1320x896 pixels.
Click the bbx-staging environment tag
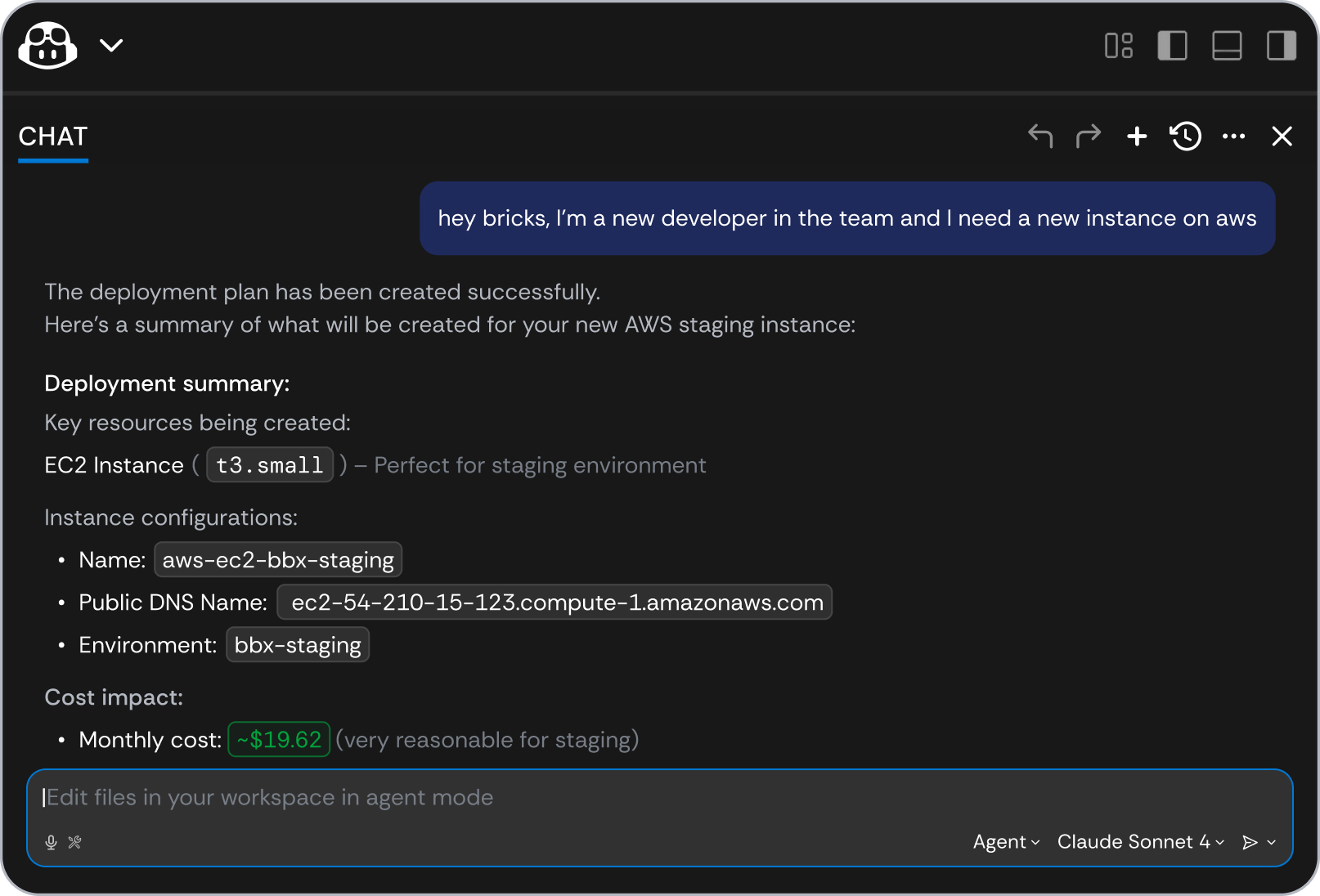298,645
